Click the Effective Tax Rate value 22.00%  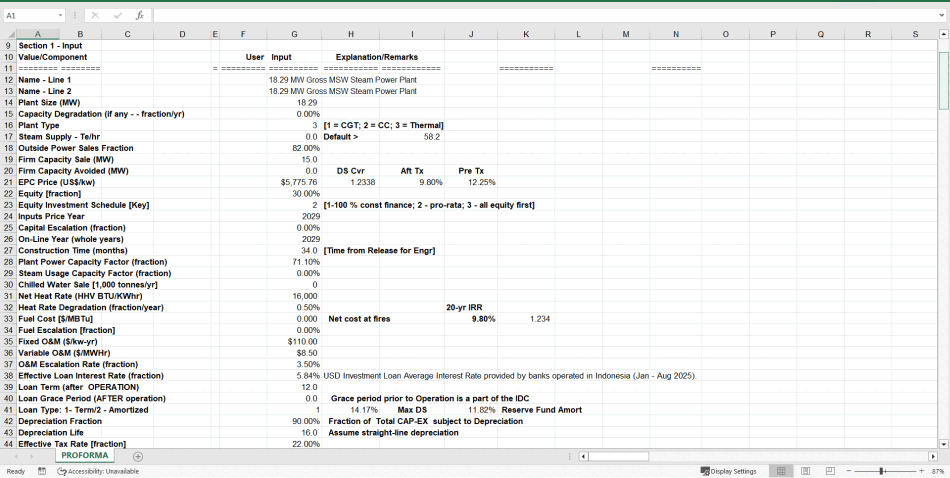(294, 444)
